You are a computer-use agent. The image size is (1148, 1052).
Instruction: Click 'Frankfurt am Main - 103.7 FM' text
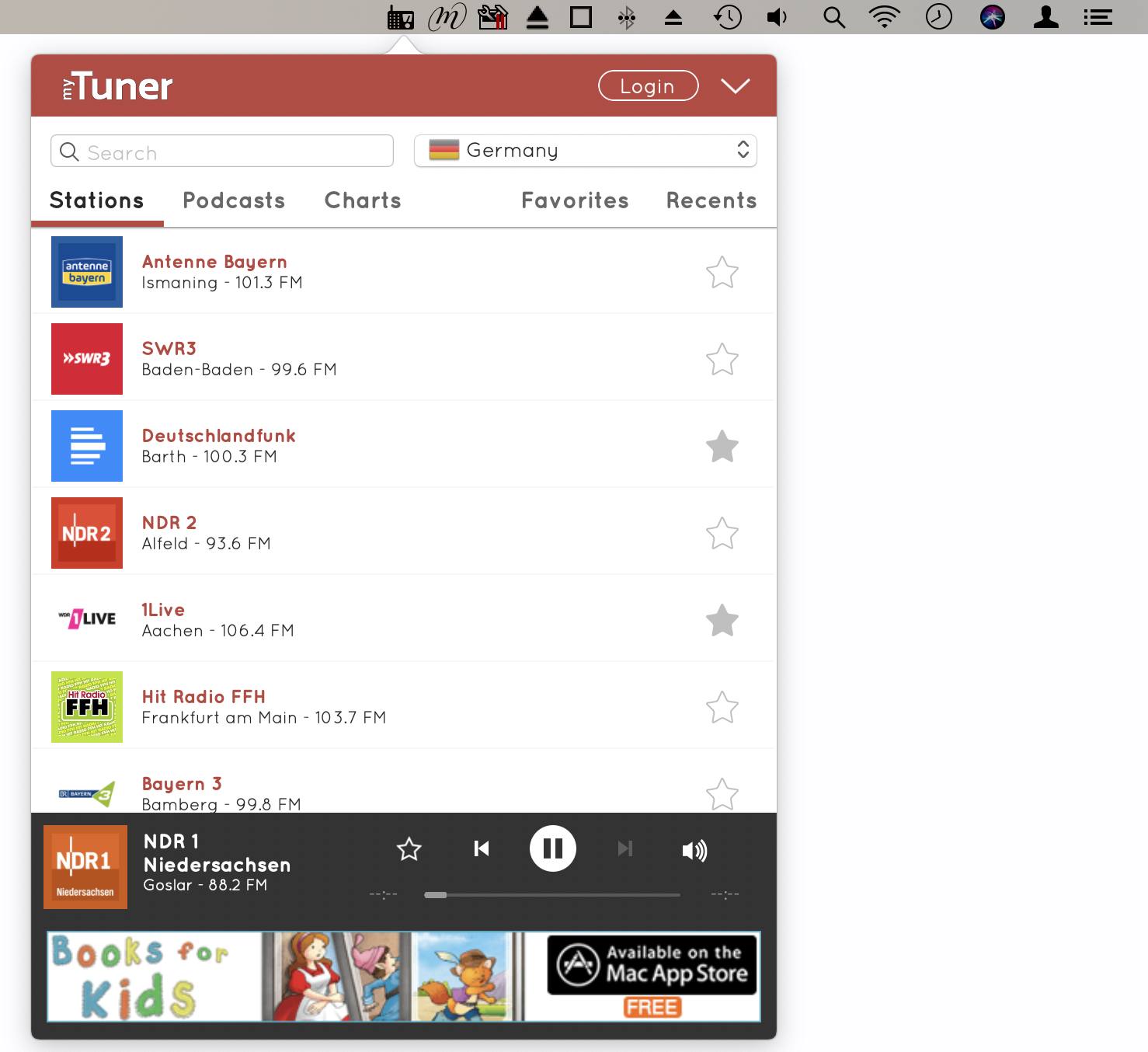pyautogui.click(x=264, y=718)
